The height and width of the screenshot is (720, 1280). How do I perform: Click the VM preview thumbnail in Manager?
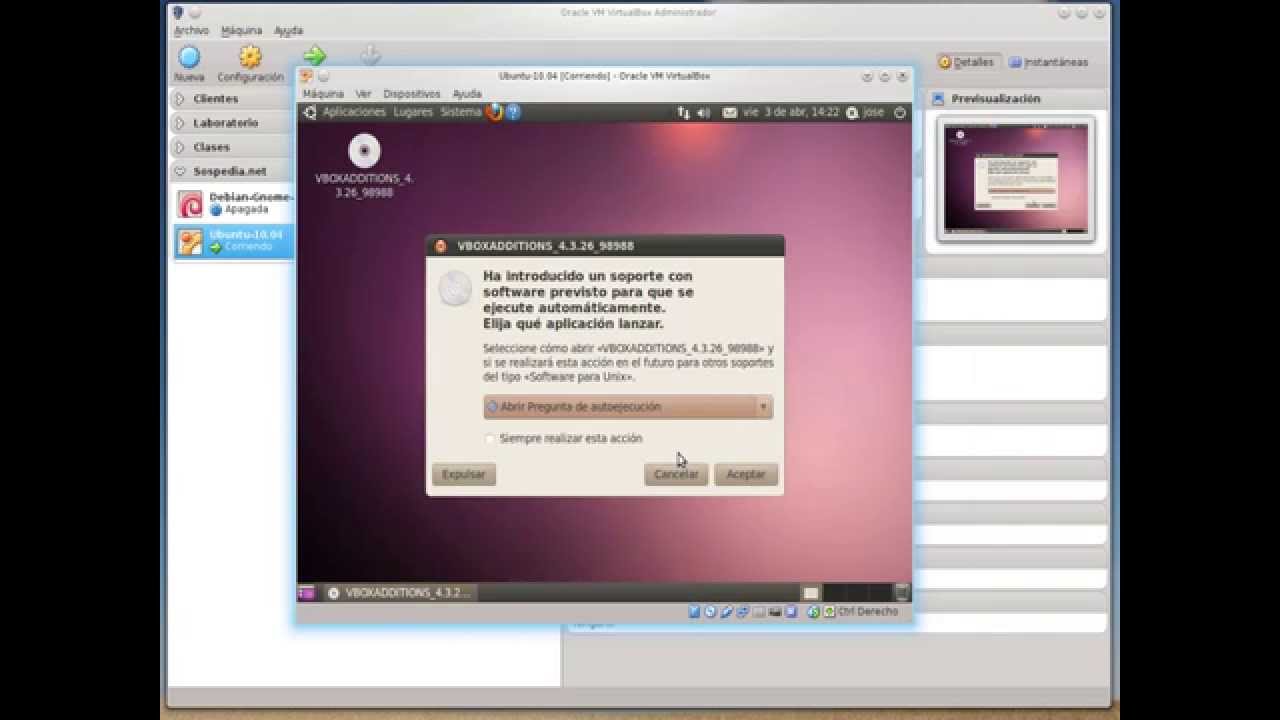[x=1015, y=179]
